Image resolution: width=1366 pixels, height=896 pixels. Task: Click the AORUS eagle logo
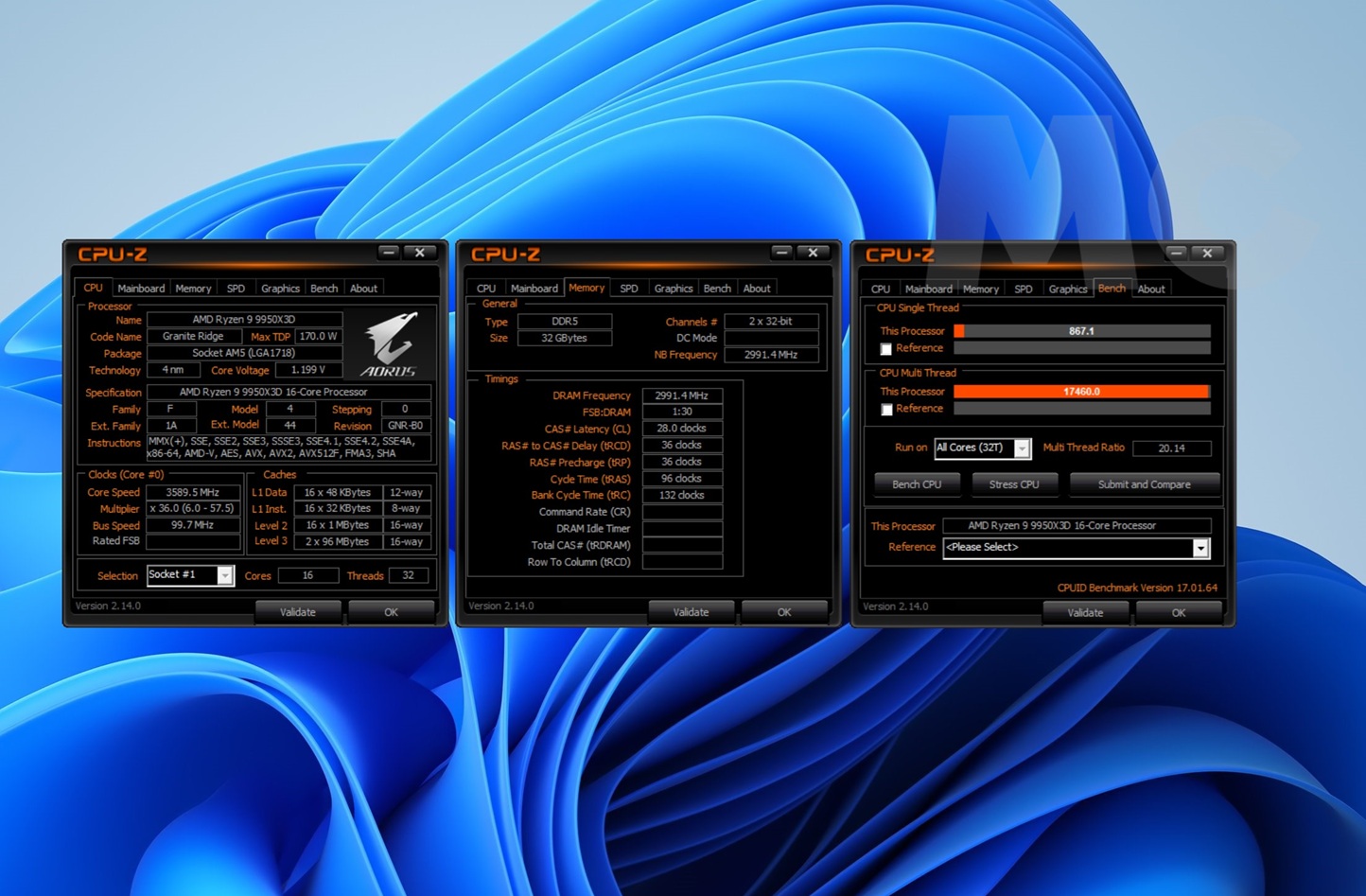[x=392, y=344]
